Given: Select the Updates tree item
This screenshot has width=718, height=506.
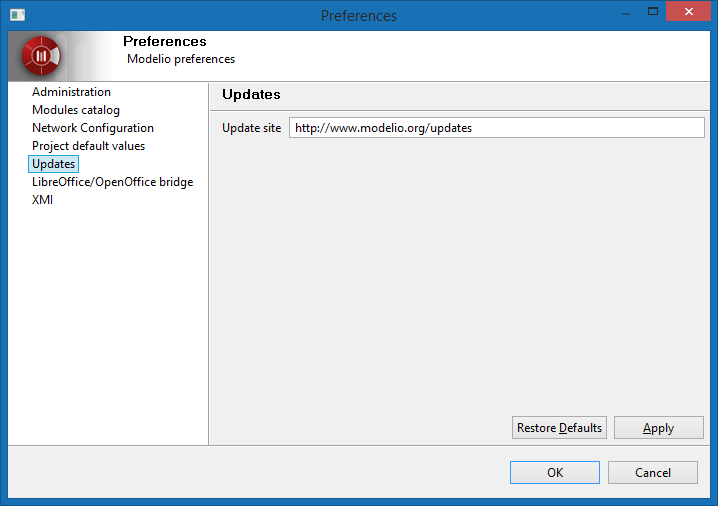Looking at the screenshot, I should [53, 164].
